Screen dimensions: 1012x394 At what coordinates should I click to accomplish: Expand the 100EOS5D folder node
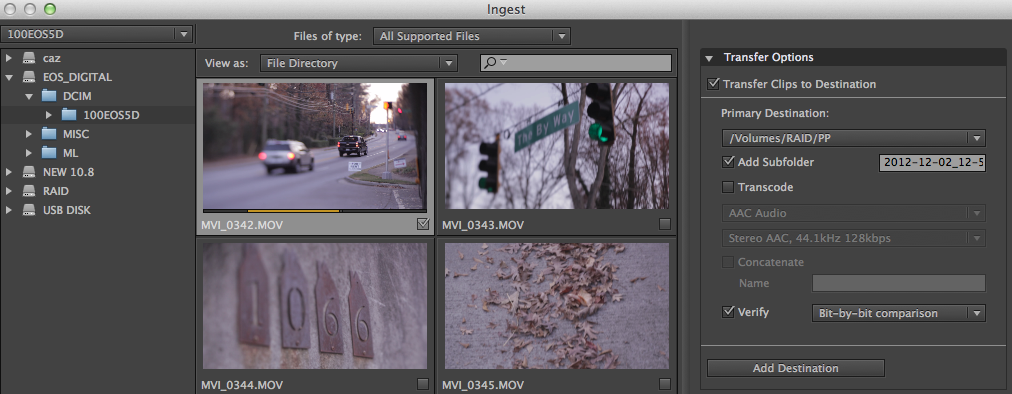49,115
